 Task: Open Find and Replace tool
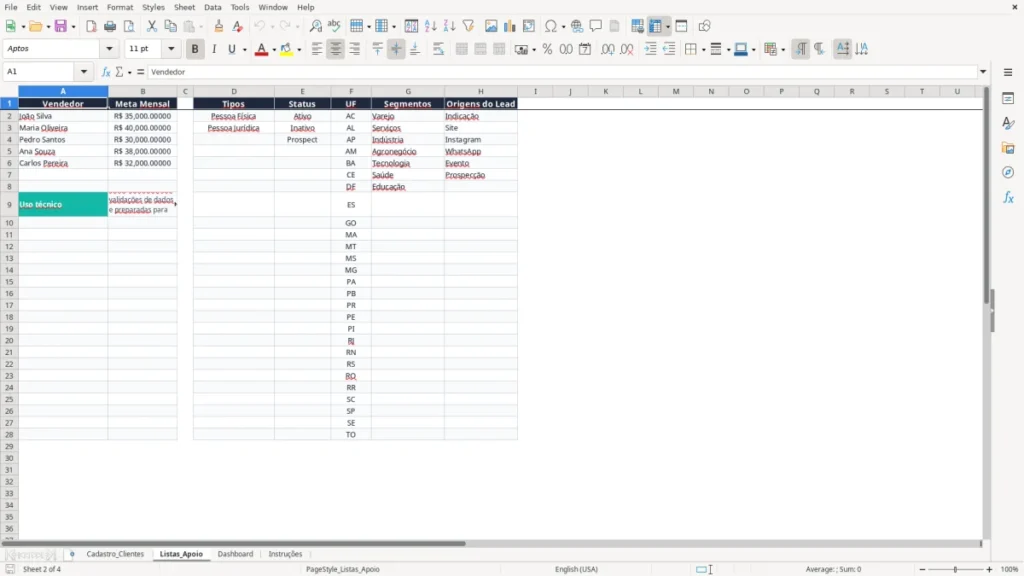tap(315, 26)
